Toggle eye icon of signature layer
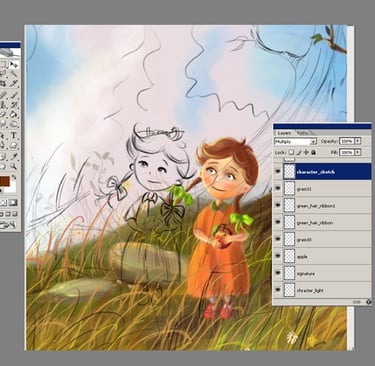Screen dimensions: 375x366 point(278,273)
